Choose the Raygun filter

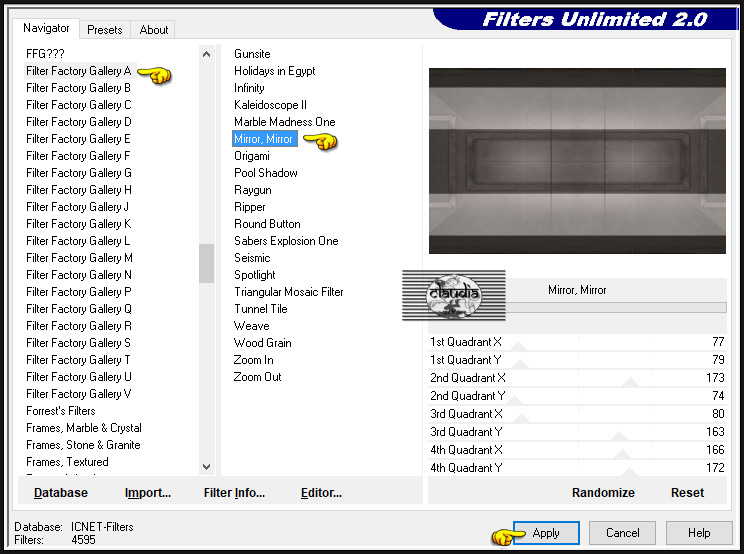click(x=253, y=190)
